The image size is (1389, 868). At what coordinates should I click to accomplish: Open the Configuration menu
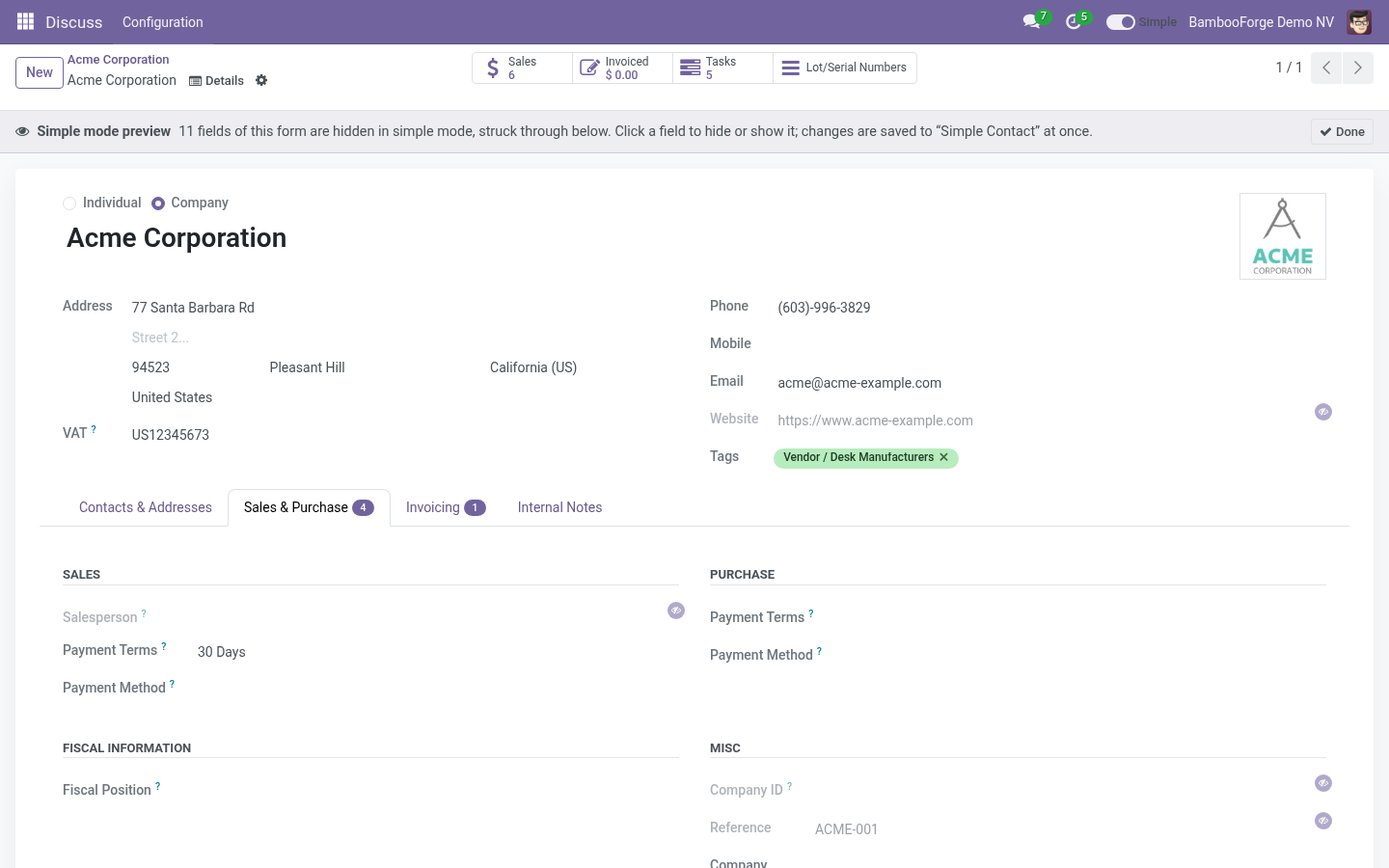tap(162, 21)
